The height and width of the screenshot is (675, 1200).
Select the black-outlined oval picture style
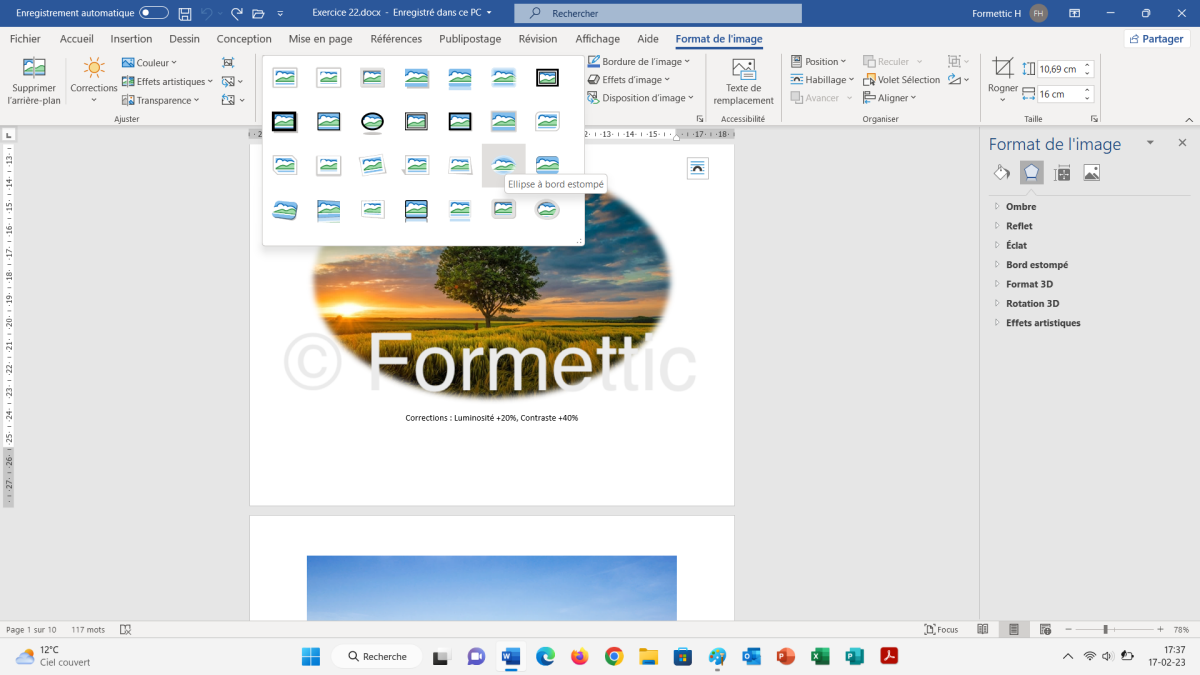(x=372, y=121)
